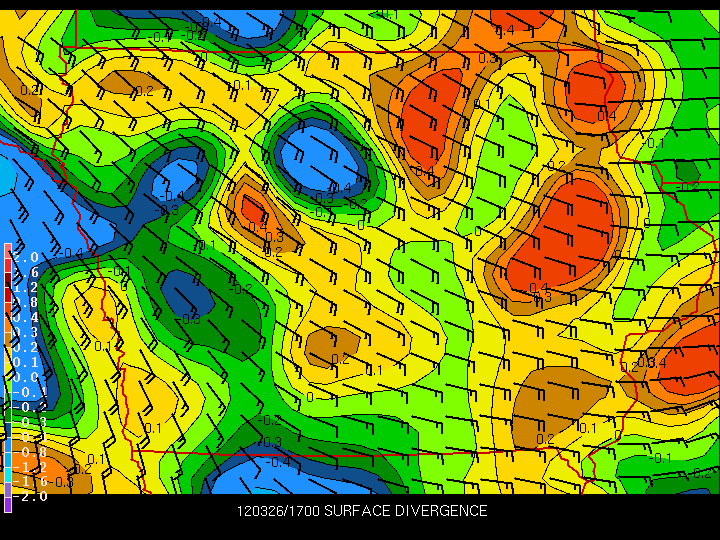Select the 0.8 legend label
This screenshot has width=720, height=540.
tap(25, 302)
